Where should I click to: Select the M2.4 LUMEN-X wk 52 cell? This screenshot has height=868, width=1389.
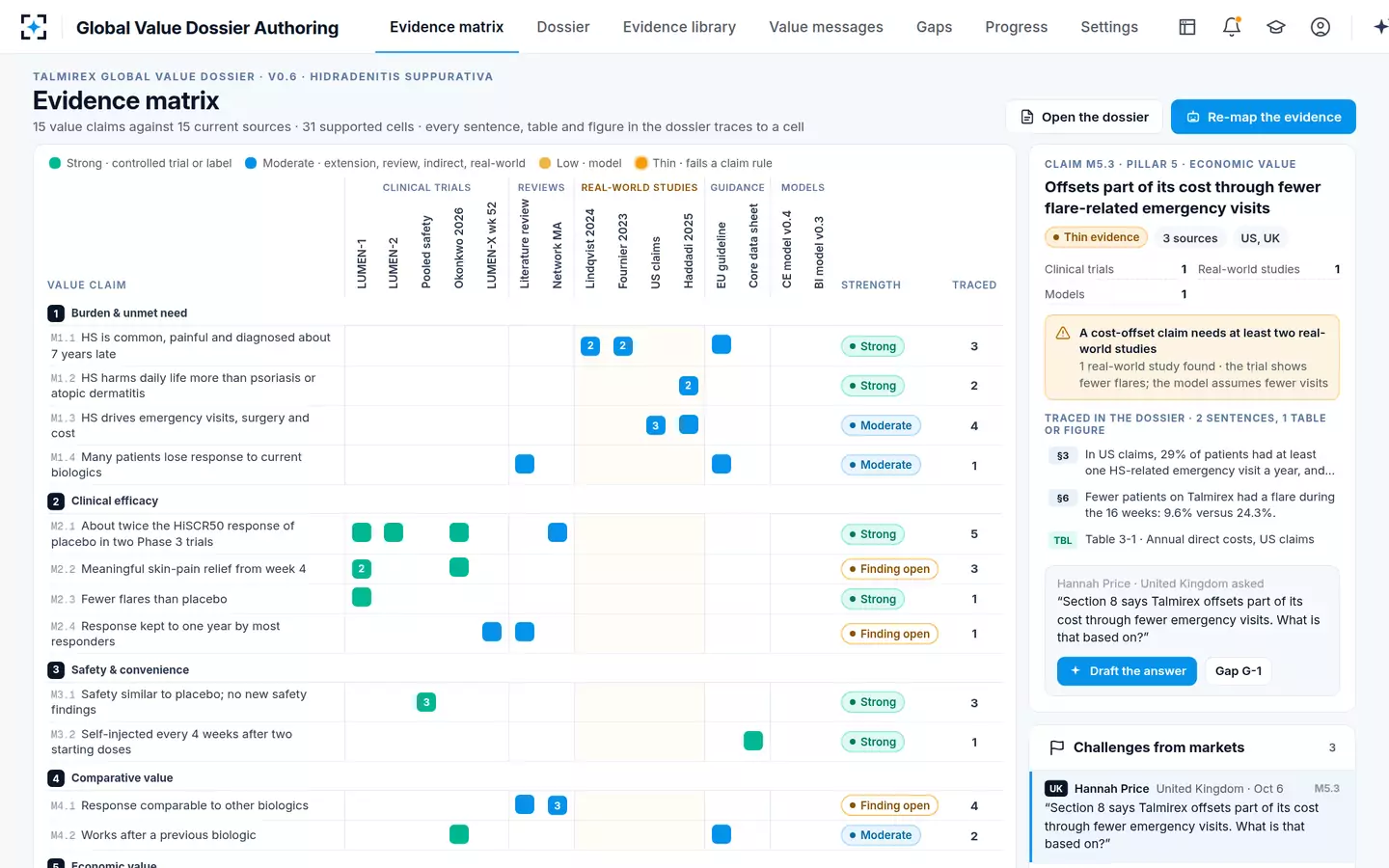click(492, 632)
